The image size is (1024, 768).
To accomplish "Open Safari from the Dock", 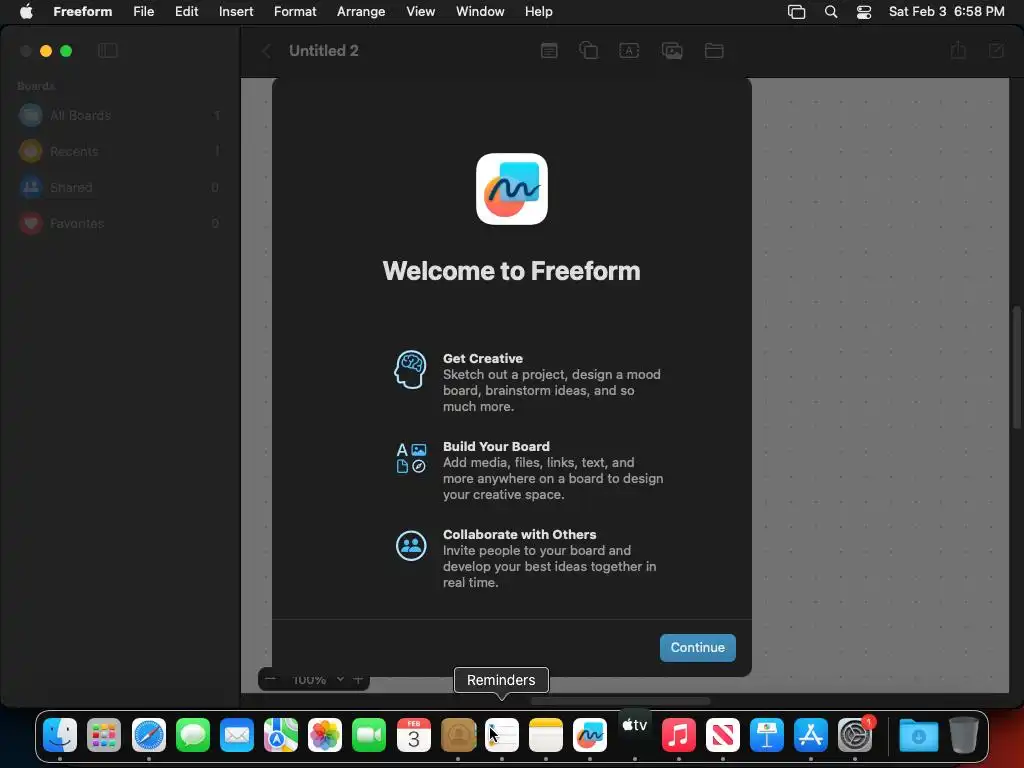I will coord(149,735).
